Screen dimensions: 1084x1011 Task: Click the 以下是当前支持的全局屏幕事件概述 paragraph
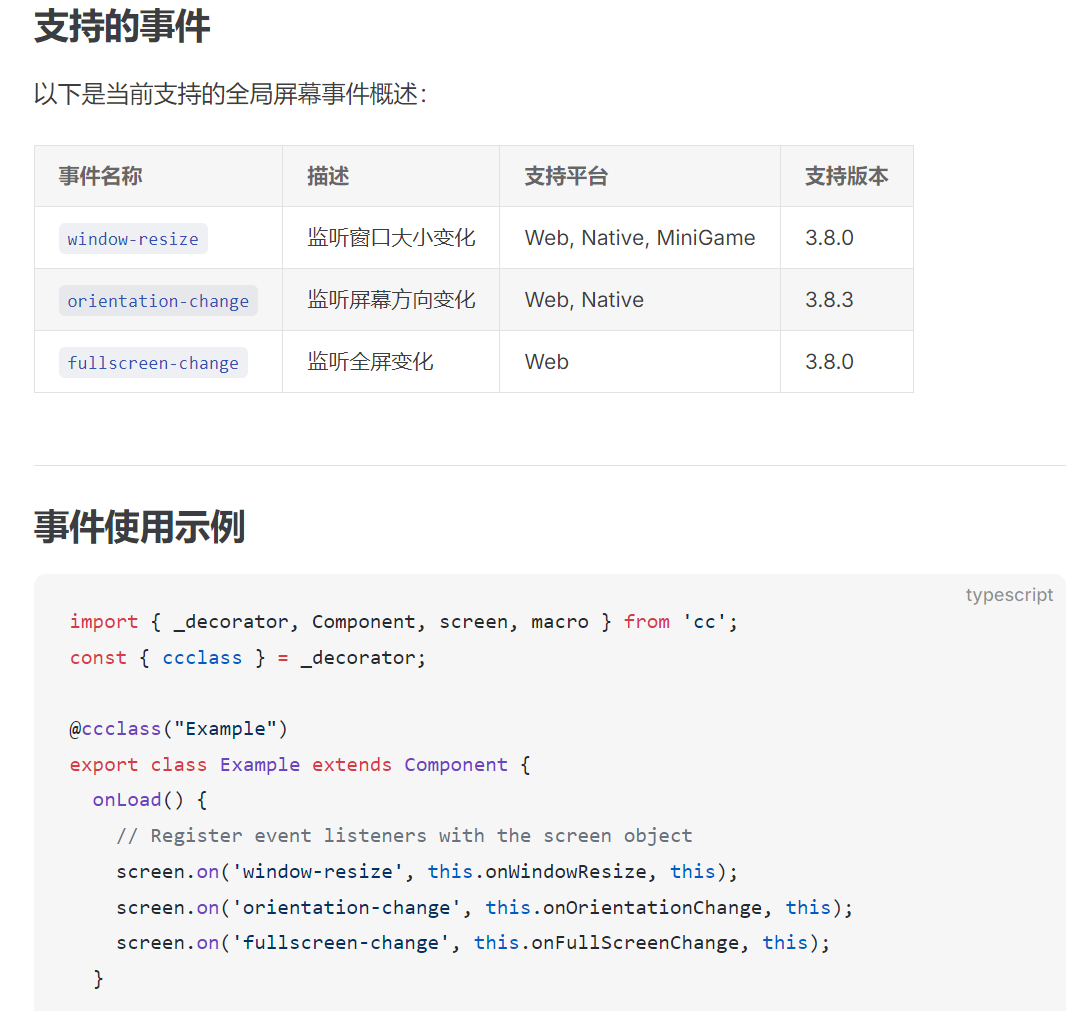pos(231,94)
